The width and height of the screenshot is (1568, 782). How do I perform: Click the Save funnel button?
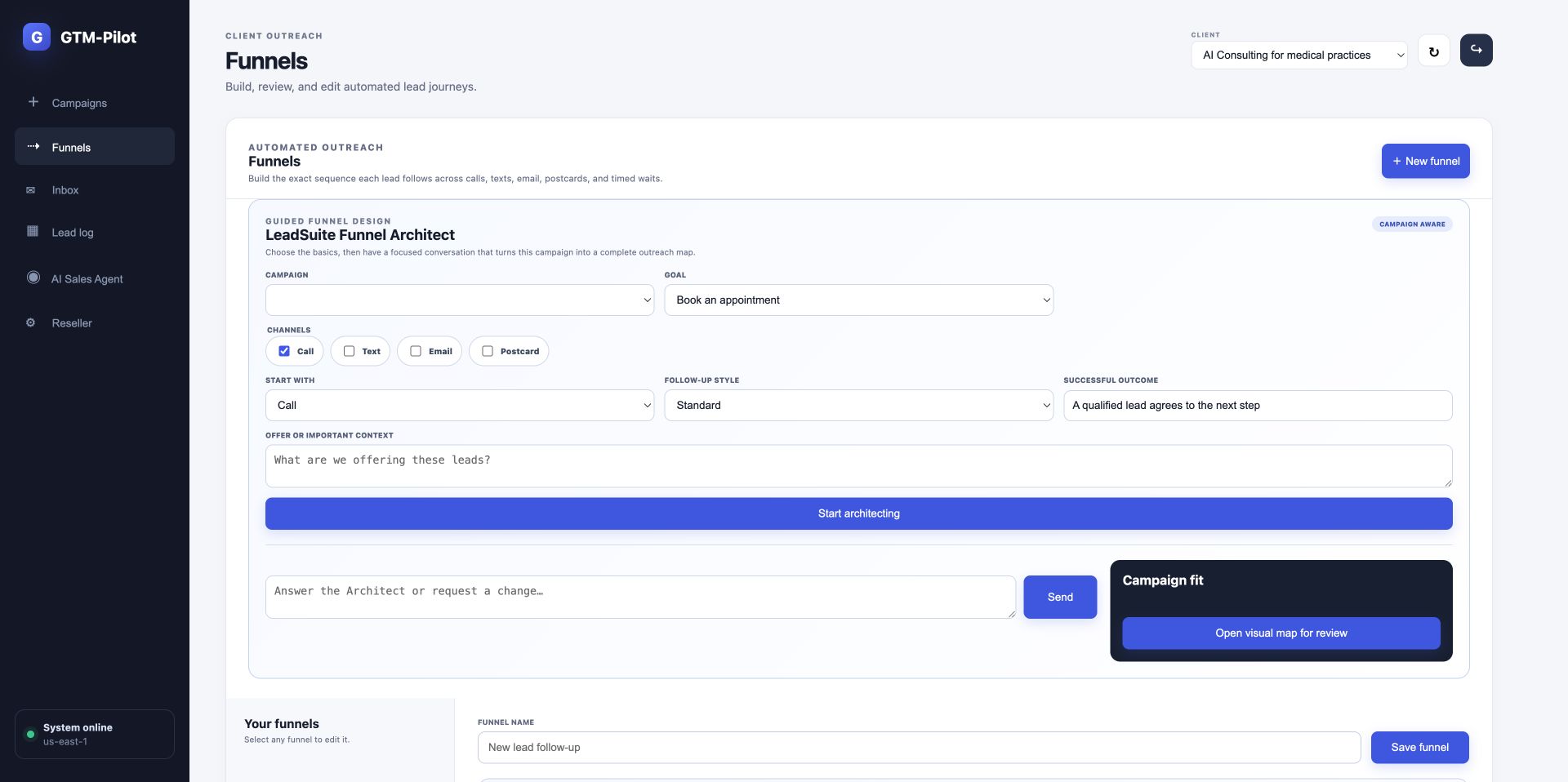point(1420,748)
